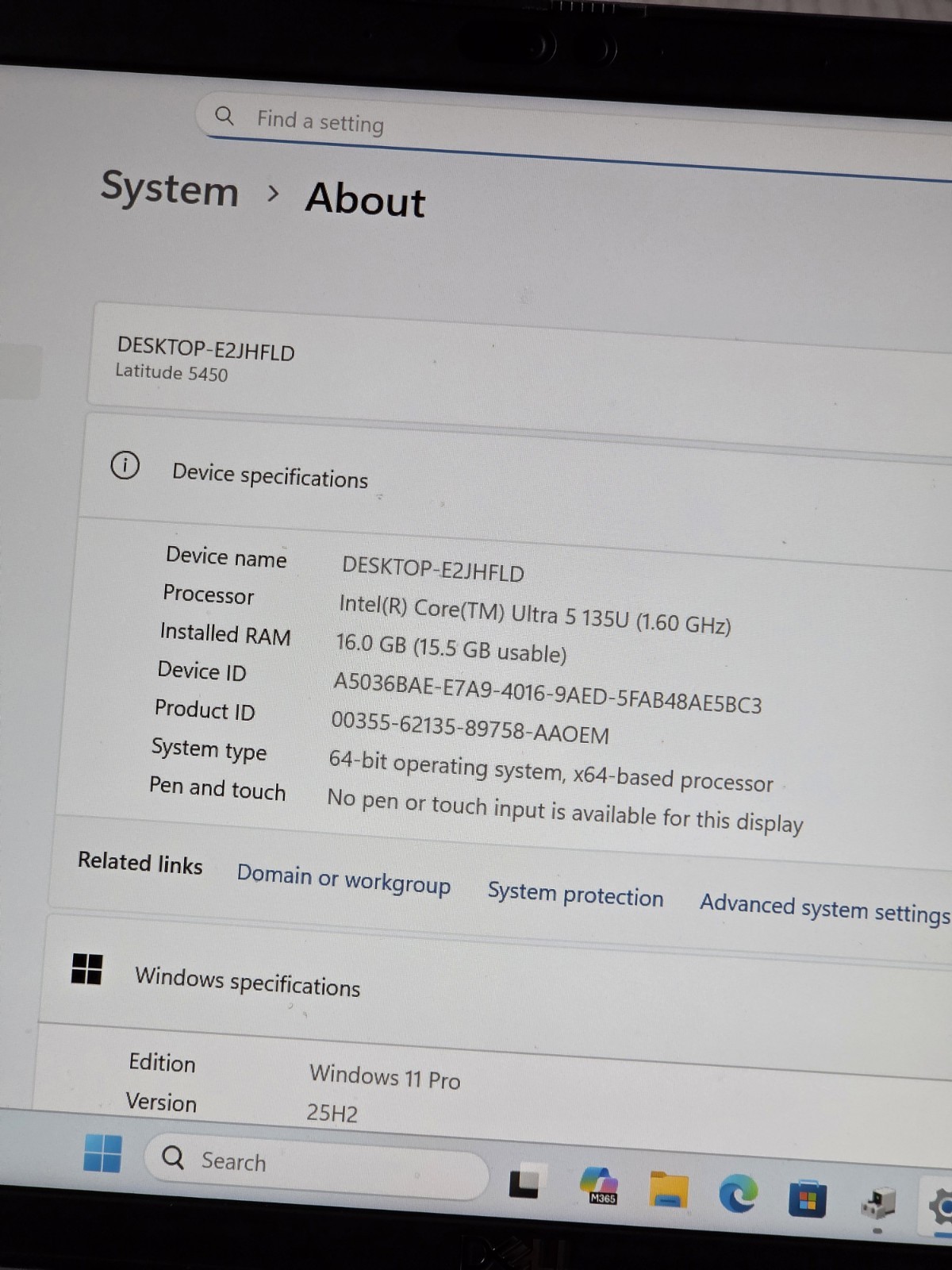Click the Windows specifications logo icon
The width and height of the screenshot is (952, 1270).
(x=86, y=968)
